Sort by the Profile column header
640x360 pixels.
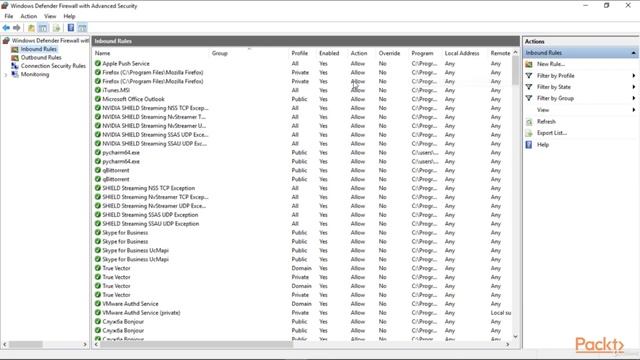point(299,53)
